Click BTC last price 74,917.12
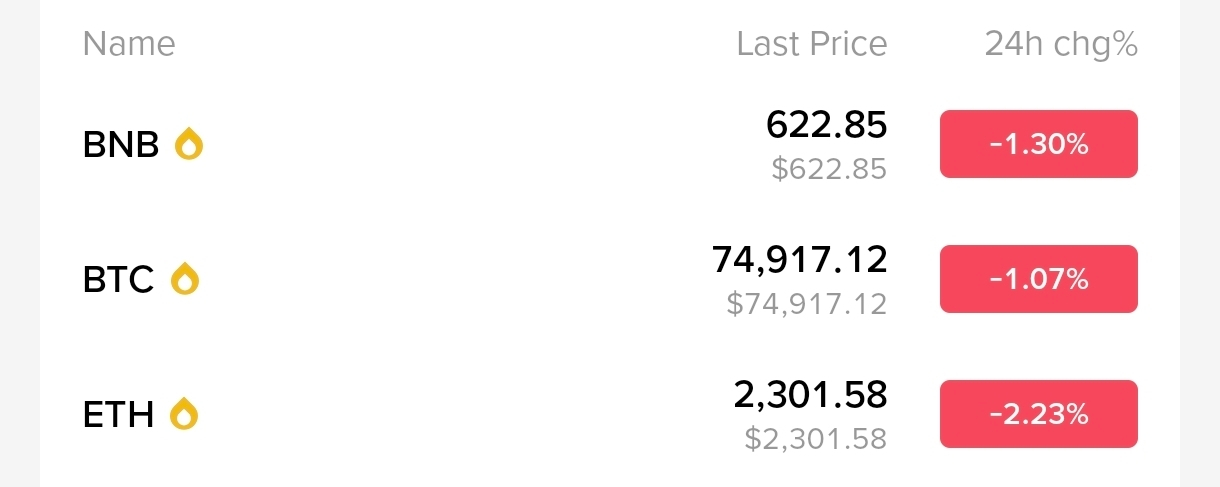 799,260
